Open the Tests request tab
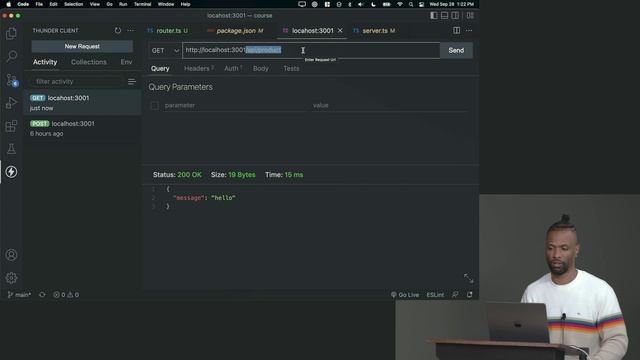This screenshot has width=640, height=360. [x=291, y=69]
